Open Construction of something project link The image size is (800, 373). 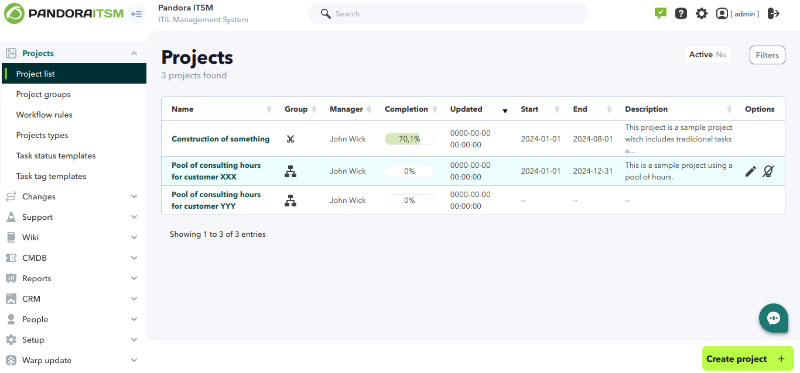tap(220, 139)
